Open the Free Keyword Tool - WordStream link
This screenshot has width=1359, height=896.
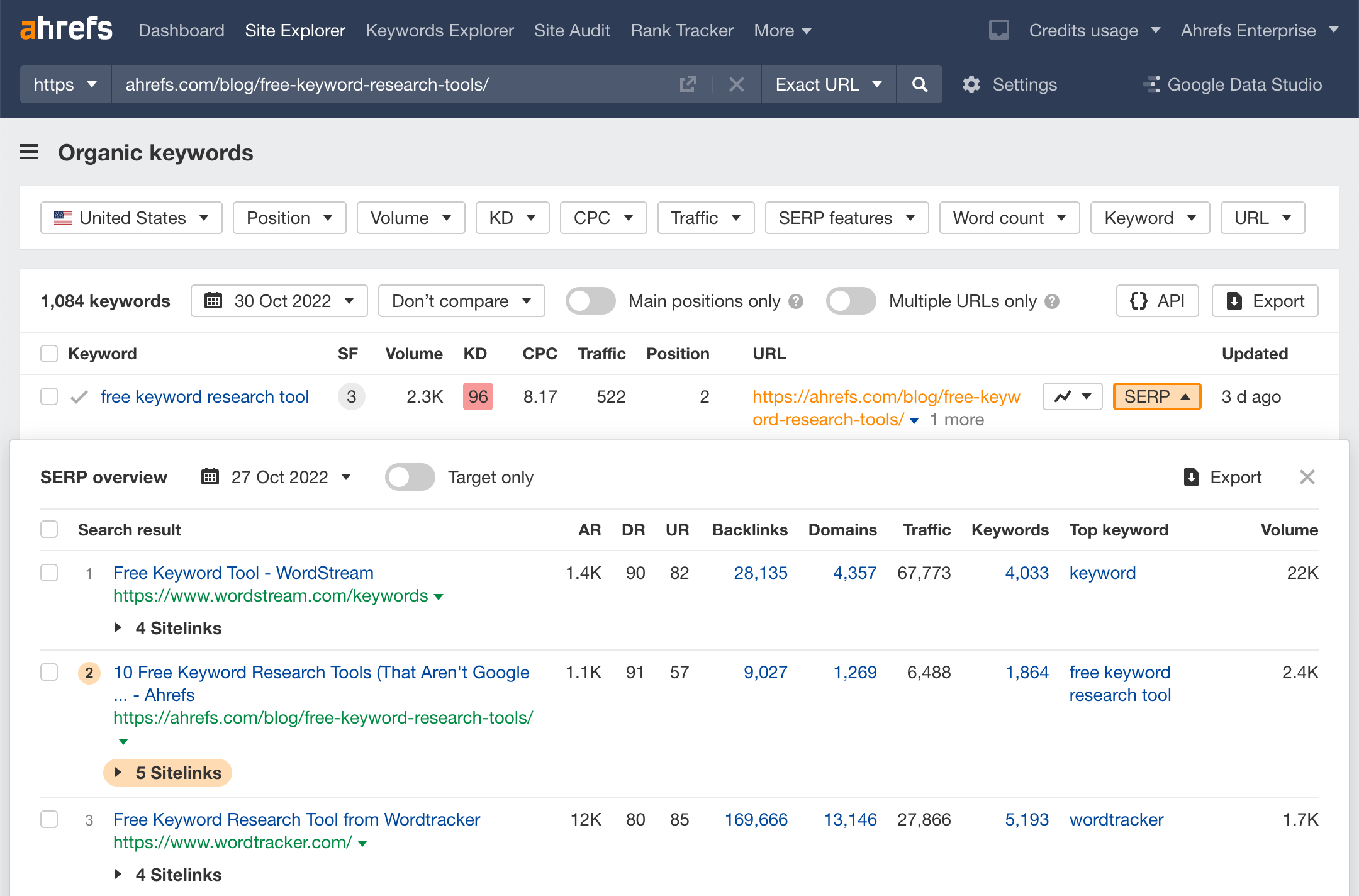[x=243, y=573]
